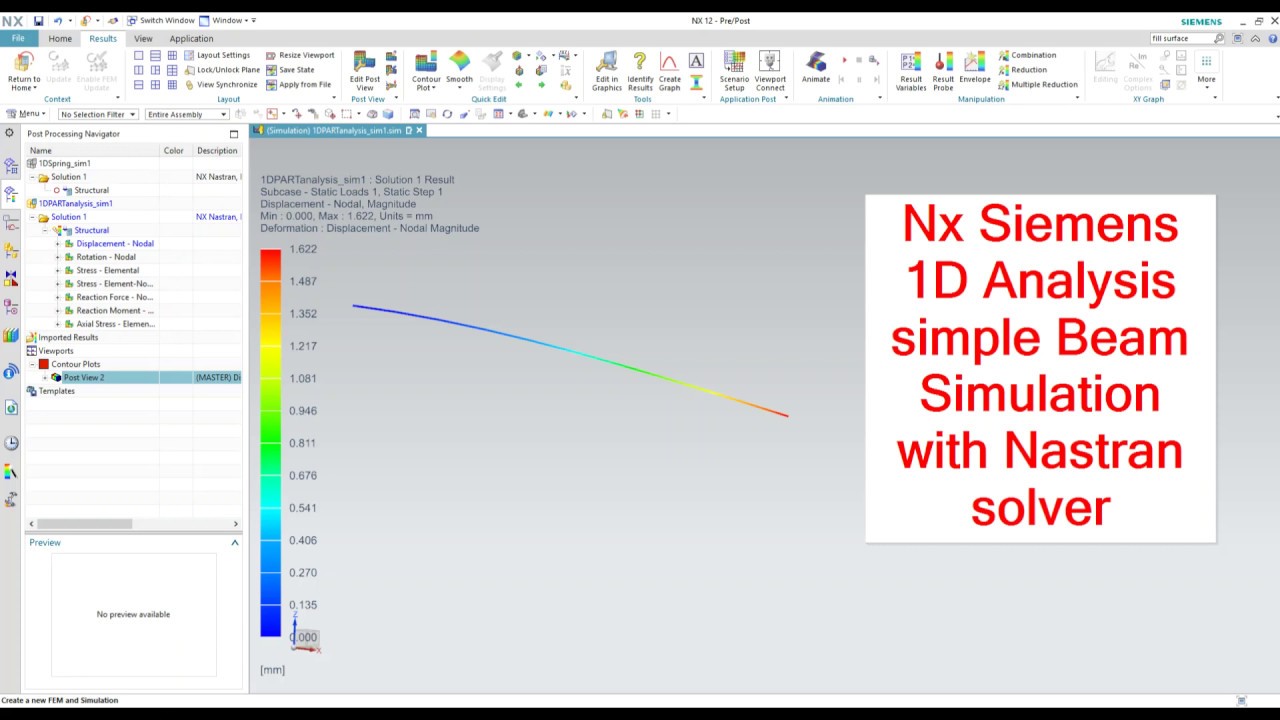Select the Results ribbon tab
Image resolution: width=1280 pixels, height=720 pixels.
(x=103, y=39)
